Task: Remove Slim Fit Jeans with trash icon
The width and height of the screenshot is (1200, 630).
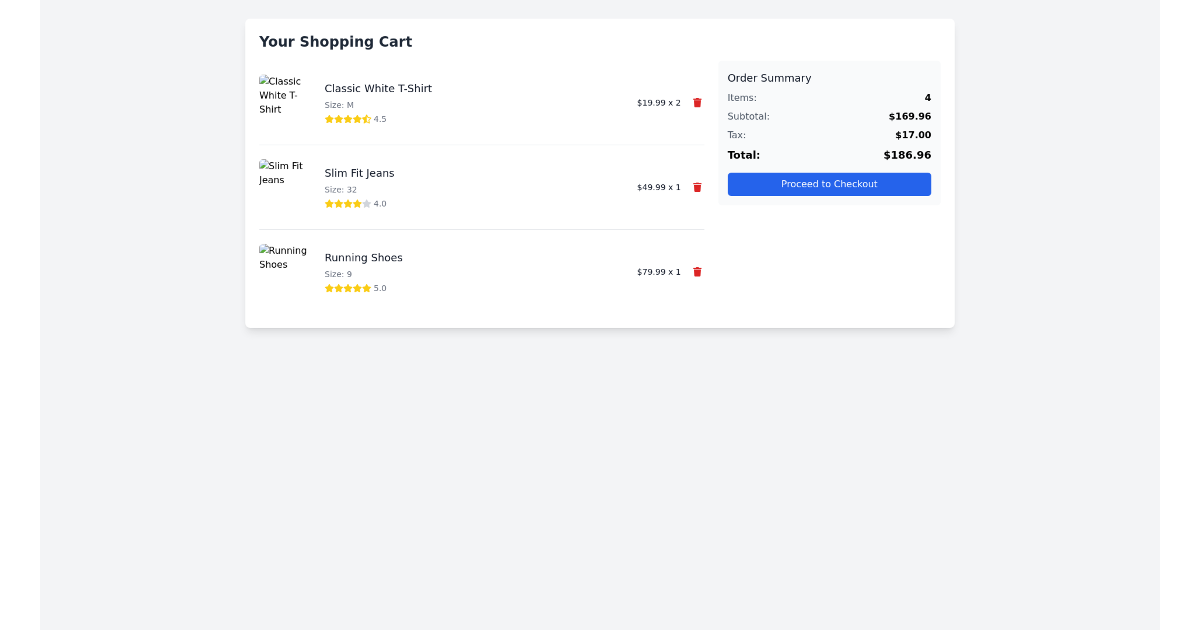Action: (697, 187)
